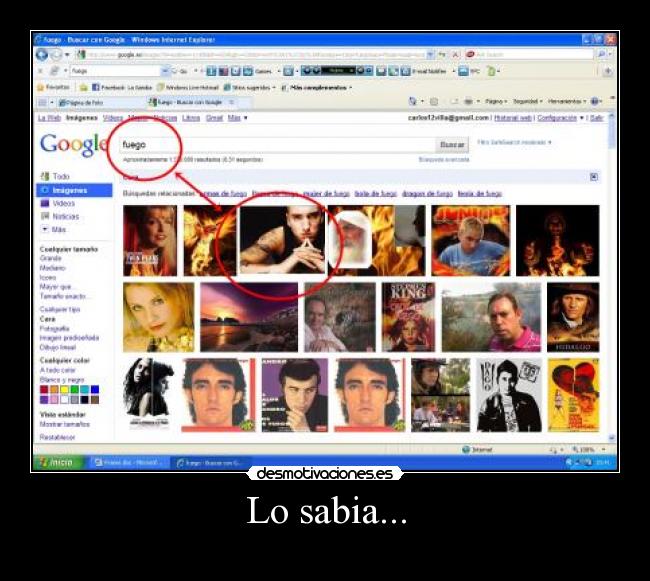Image resolution: width=650 pixels, height=581 pixels.
Task: Click the page vertical scrollbar down arrow
Action: [x=612, y=437]
